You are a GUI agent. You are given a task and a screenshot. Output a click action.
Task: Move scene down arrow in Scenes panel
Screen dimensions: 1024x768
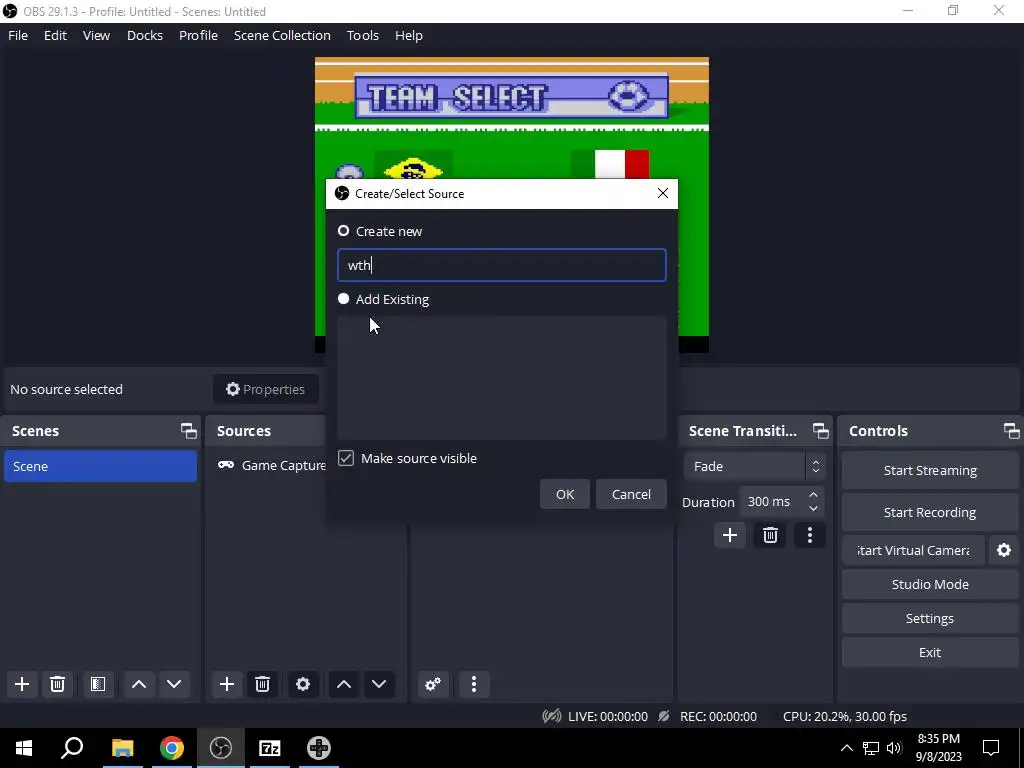point(174,684)
